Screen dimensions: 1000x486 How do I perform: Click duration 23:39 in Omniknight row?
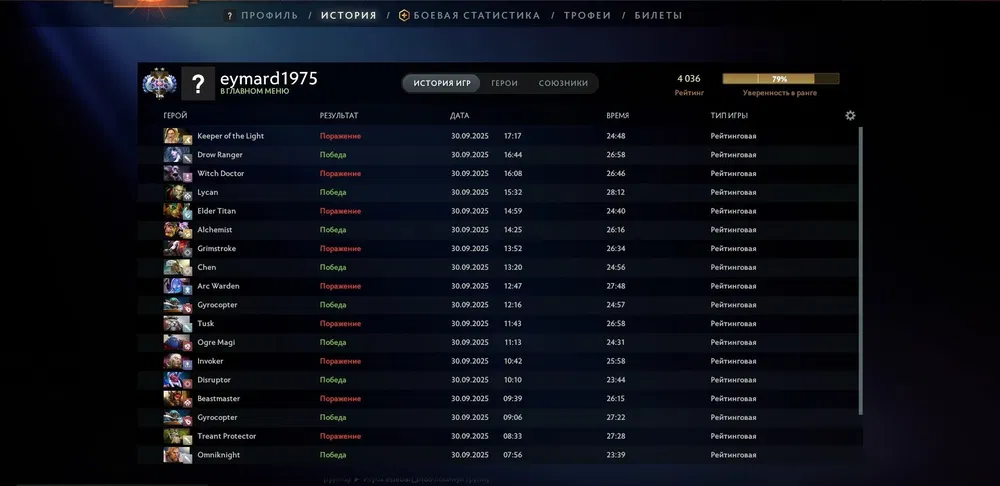pos(615,455)
